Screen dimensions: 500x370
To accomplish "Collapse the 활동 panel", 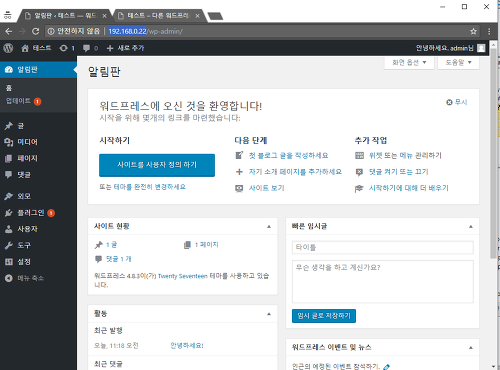I will [x=269, y=314].
